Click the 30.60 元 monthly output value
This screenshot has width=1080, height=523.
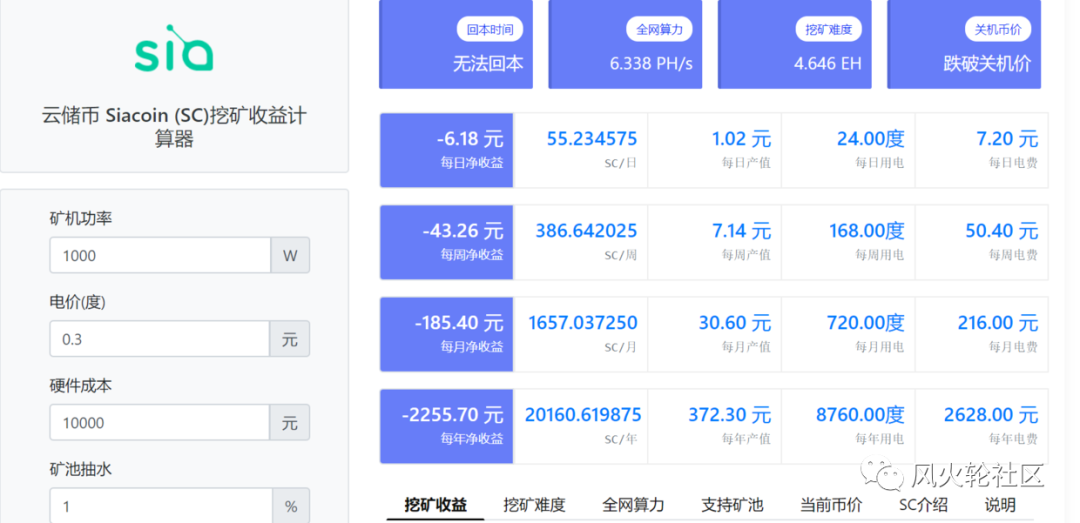(734, 322)
